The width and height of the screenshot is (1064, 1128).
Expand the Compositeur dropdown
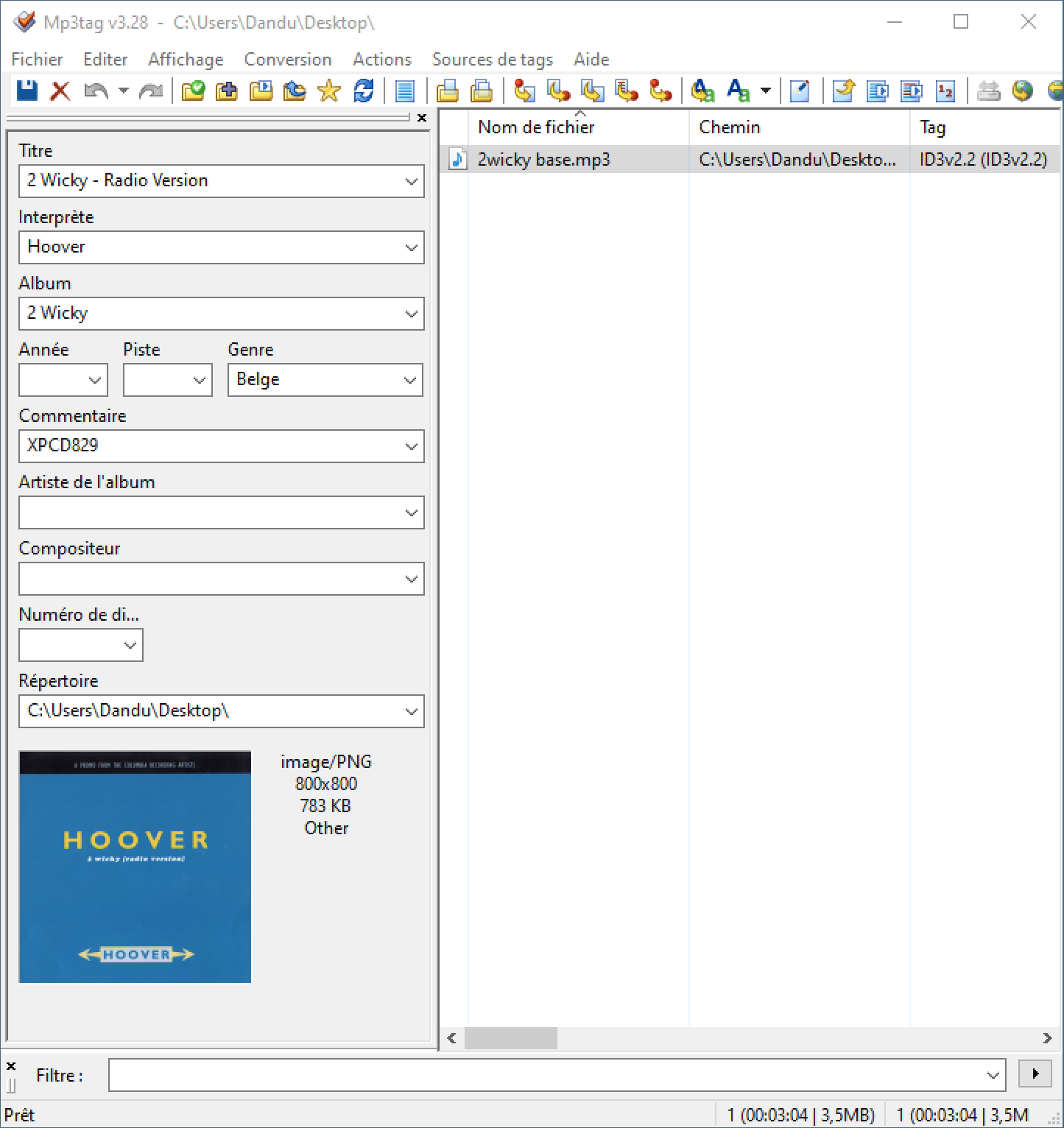click(411, 579)
